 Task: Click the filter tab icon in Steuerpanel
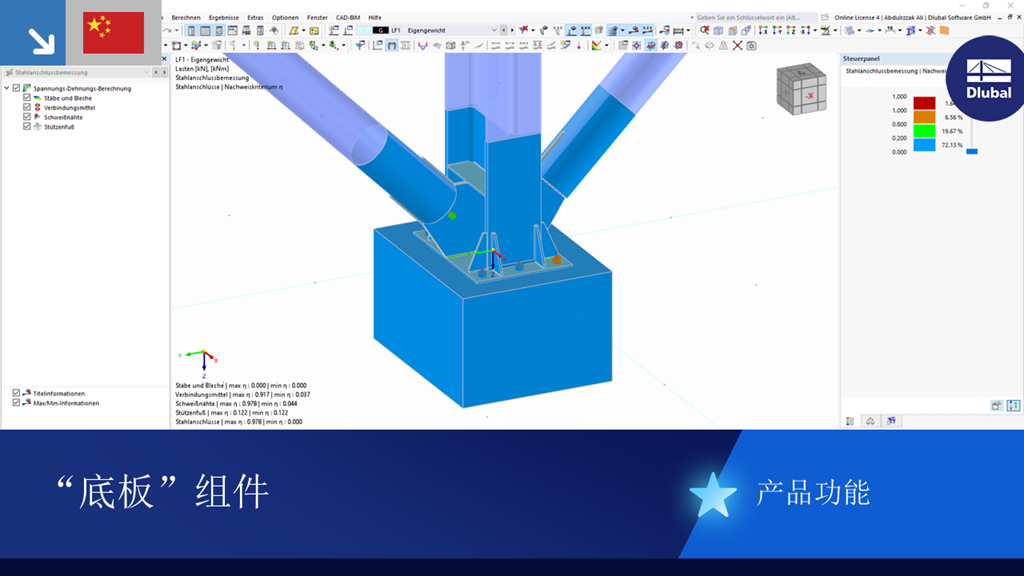[x=891, y=421]
